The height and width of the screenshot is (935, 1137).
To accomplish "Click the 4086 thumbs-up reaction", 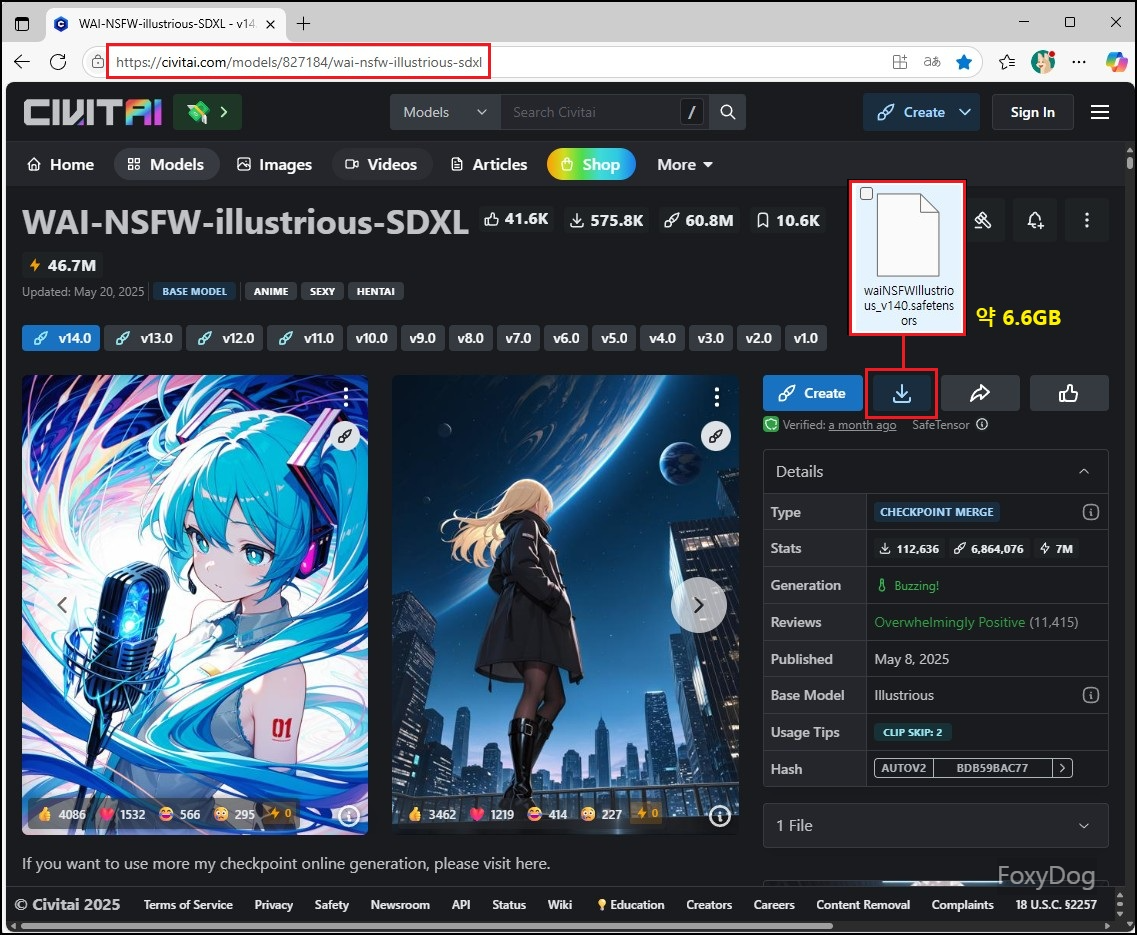I will [x=62, y=815].
